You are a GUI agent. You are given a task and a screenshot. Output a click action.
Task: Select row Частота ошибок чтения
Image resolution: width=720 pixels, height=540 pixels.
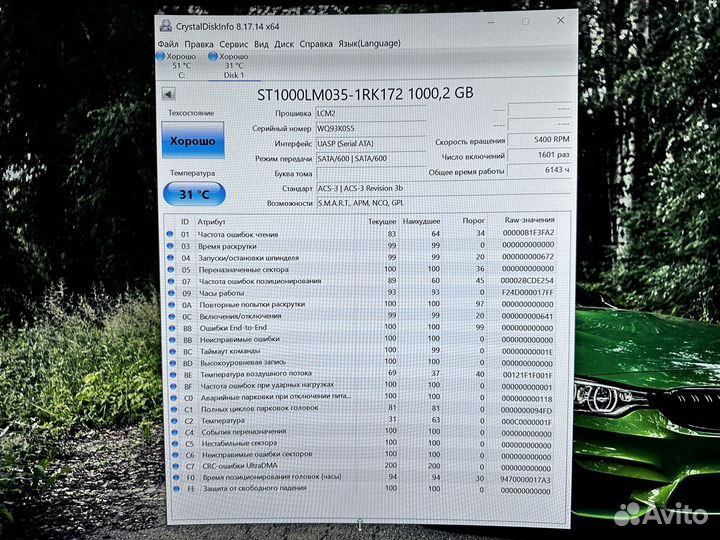click(x=361, y=234)
